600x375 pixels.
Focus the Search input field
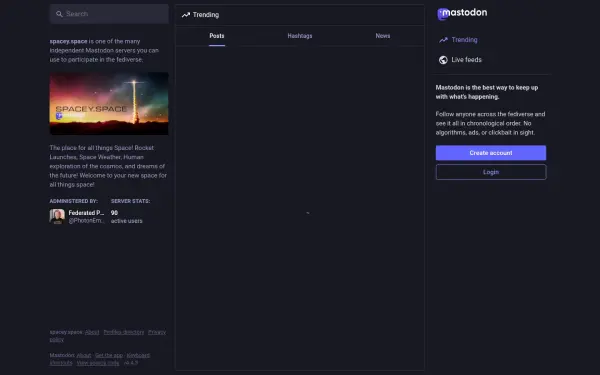[109, 14]
